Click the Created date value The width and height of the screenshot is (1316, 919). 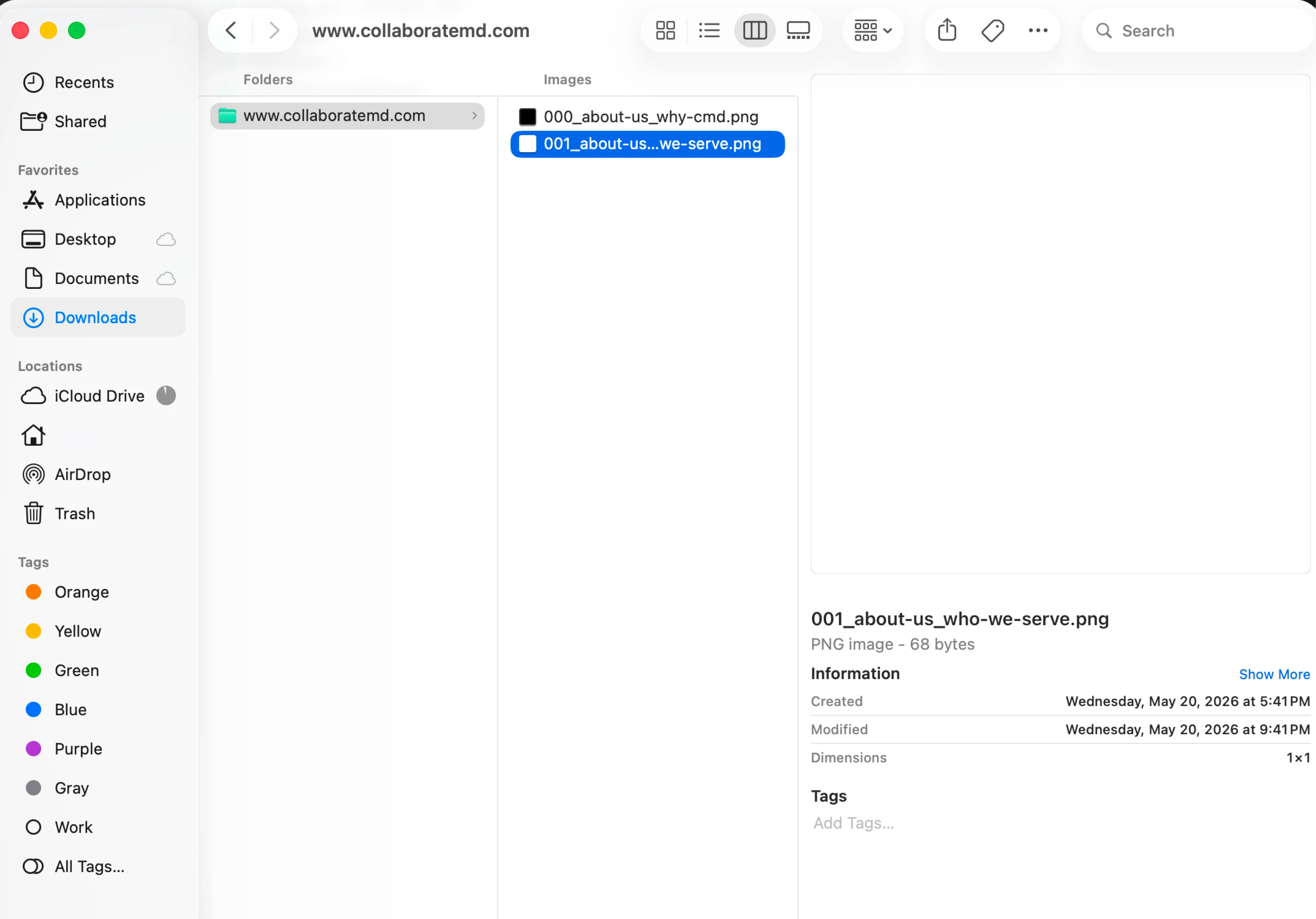click(1188, 701)
